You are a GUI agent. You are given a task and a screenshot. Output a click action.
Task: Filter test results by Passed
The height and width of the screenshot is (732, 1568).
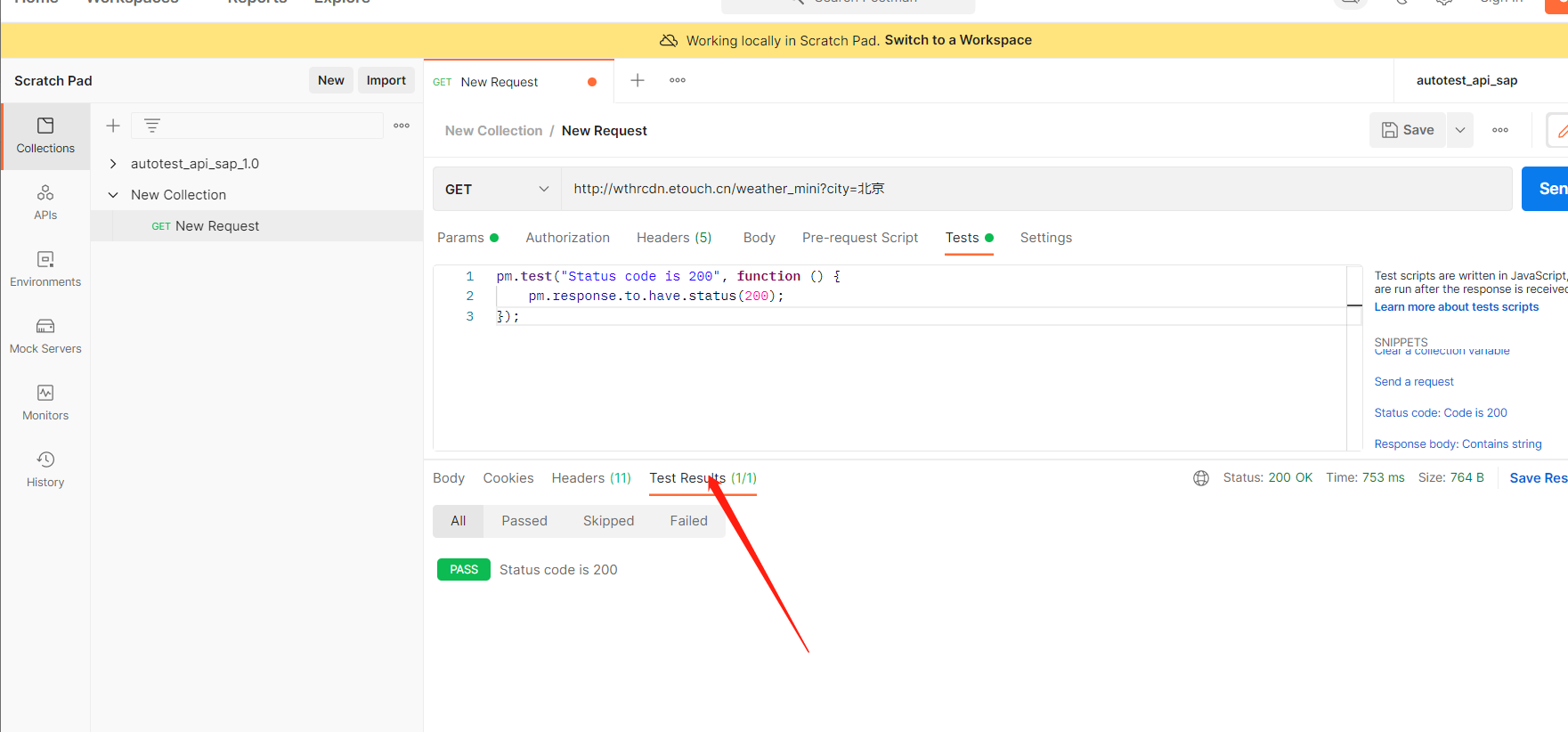tap(524, 521)
